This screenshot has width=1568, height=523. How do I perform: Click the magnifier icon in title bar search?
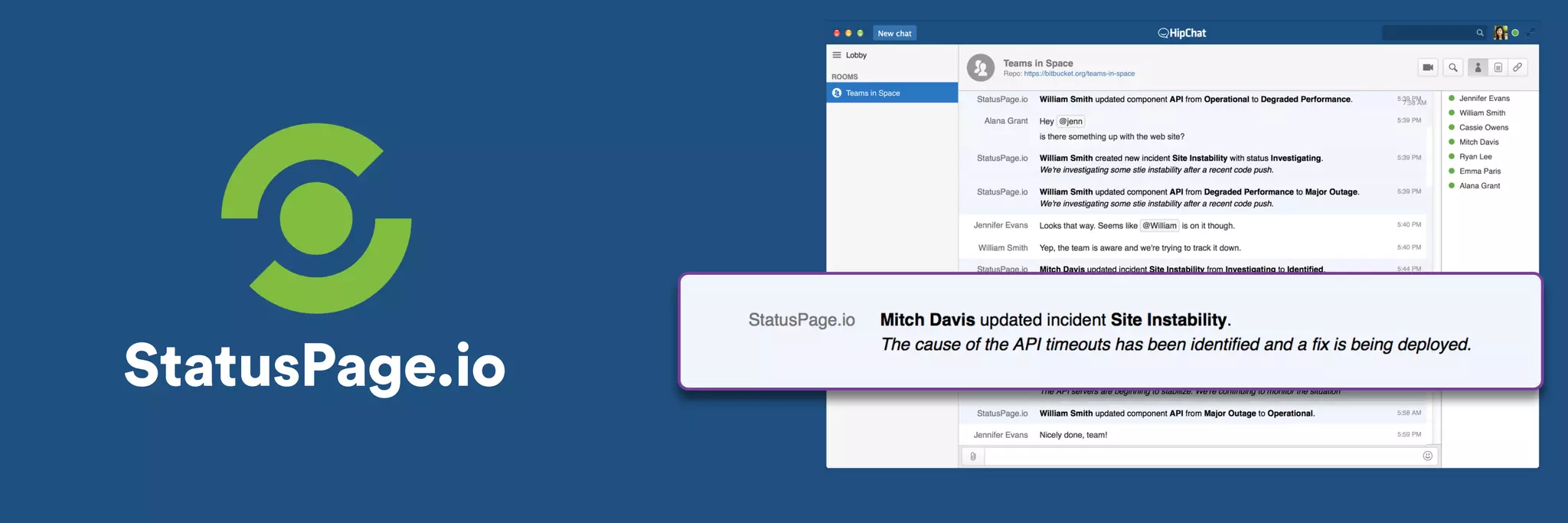click(1480, 33)
